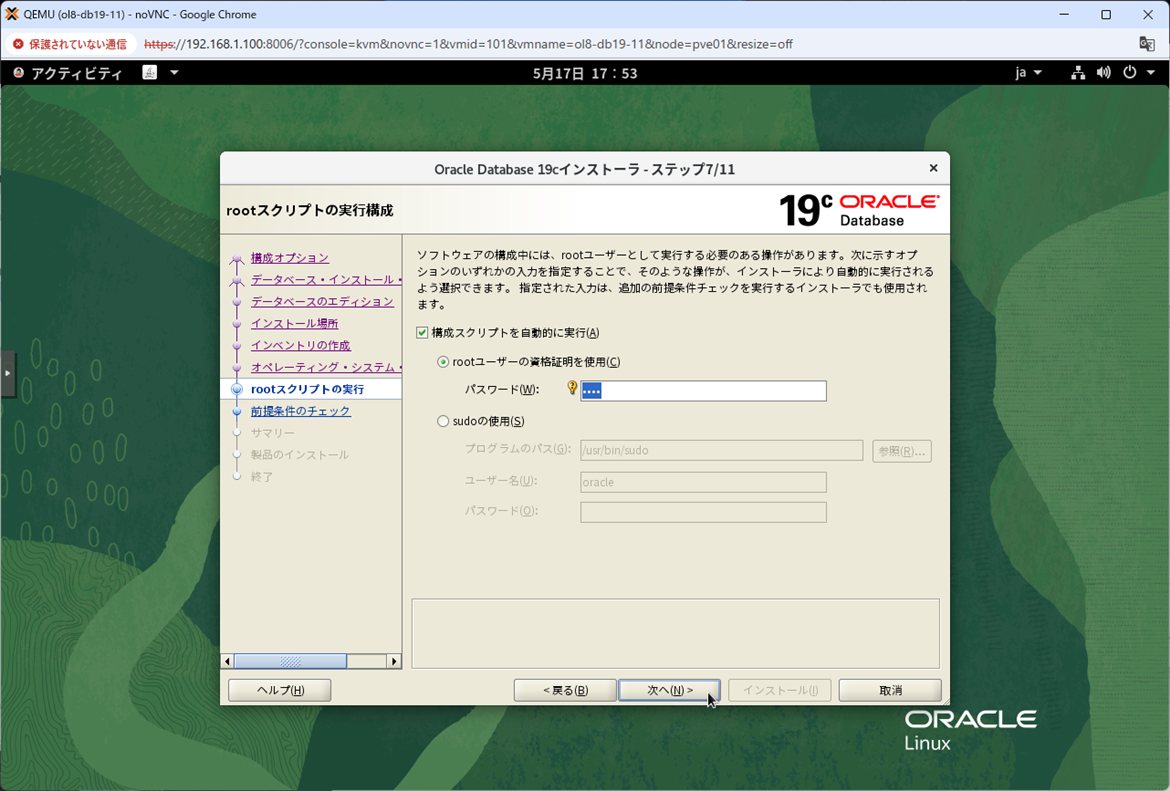This screenshot has height=791, width=1170.
Task: Select sudoの使用 radio option
Action: (443, 422)
